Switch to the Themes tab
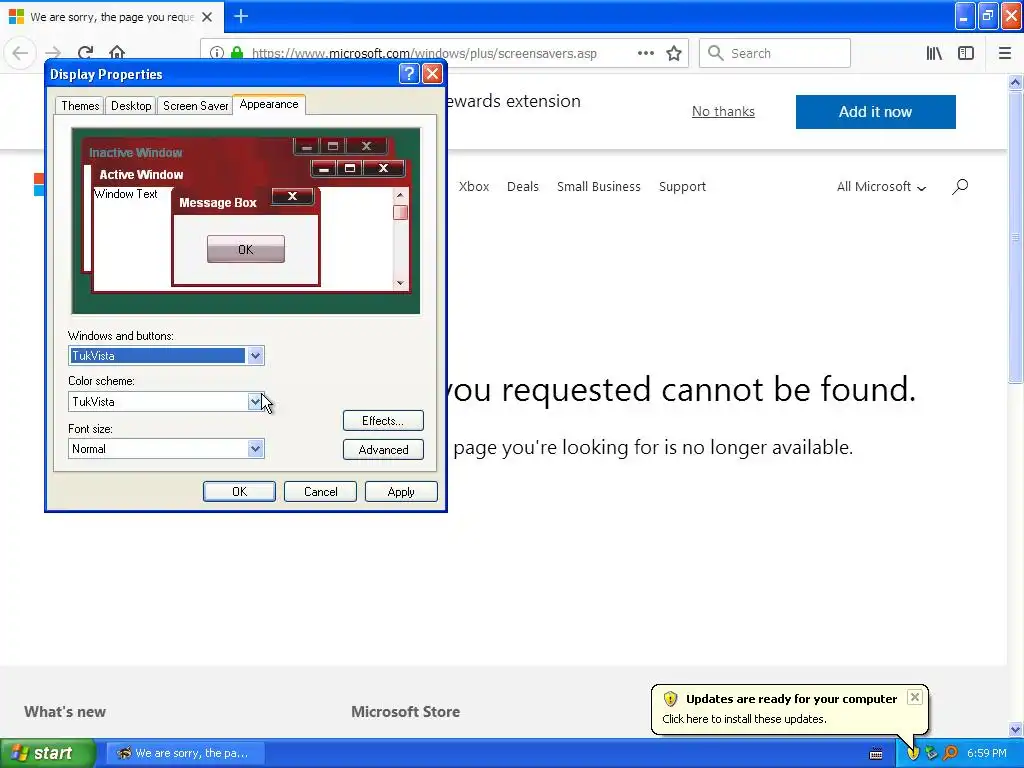Image resolution: width=1024 pixels, height=768 pixels. [80, 106]
